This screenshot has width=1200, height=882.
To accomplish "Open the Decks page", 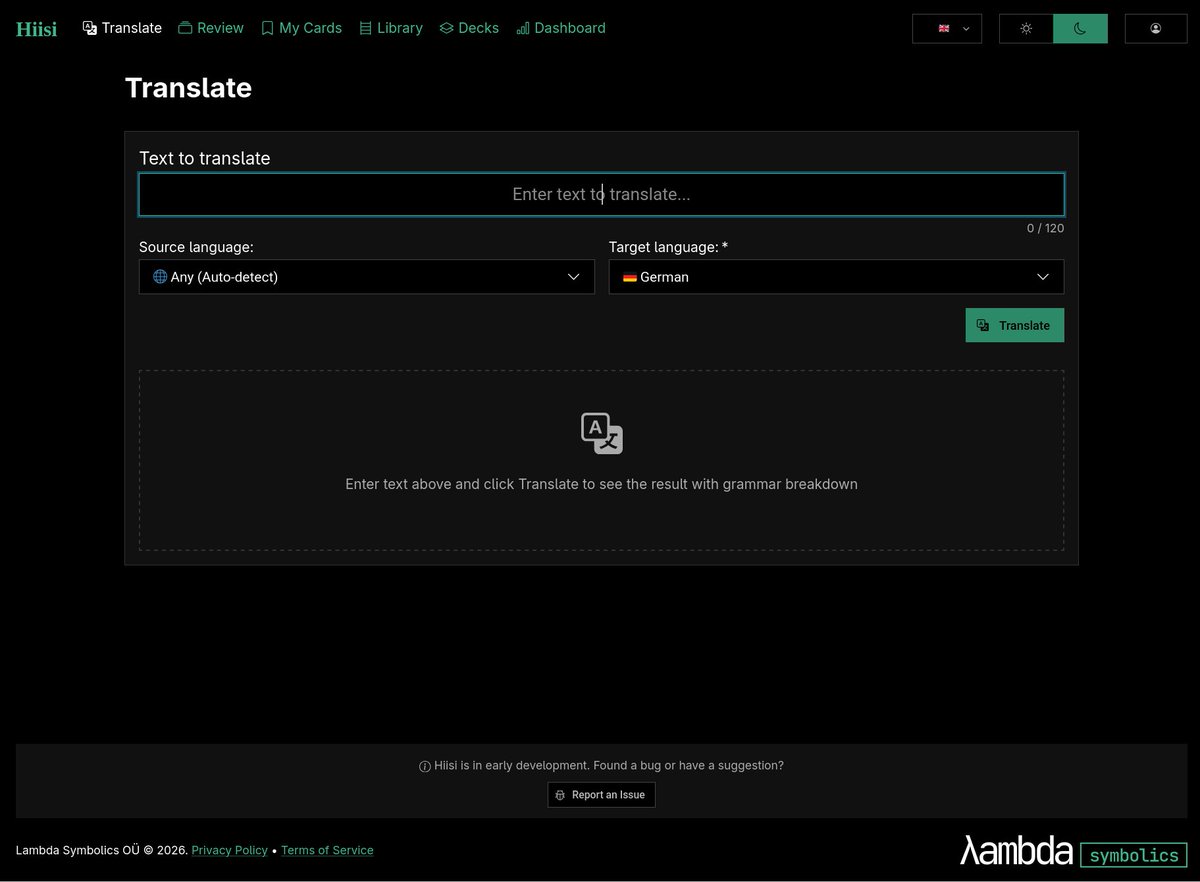I will click(x=469, y=28).
